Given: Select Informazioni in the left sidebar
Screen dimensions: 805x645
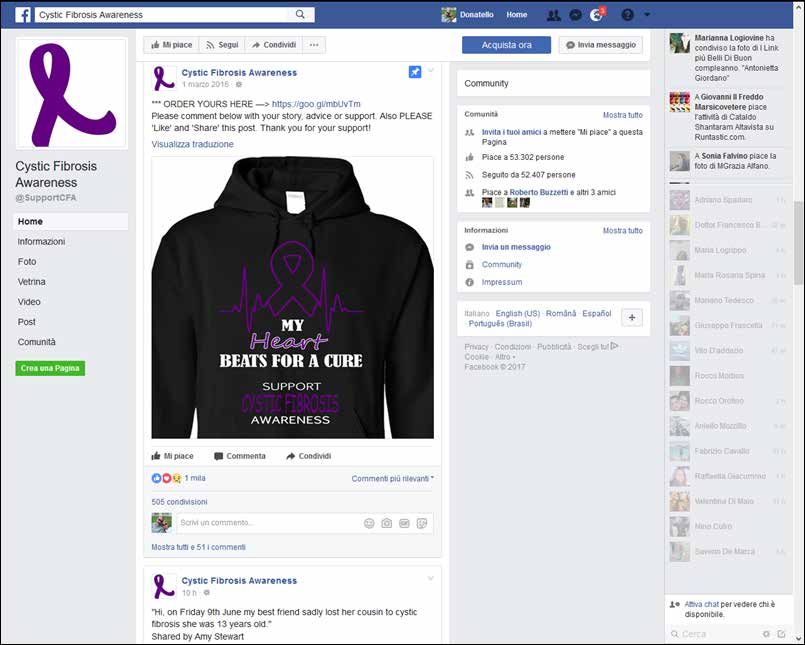Looking at the screenshot, I should (x=41, y=242).
